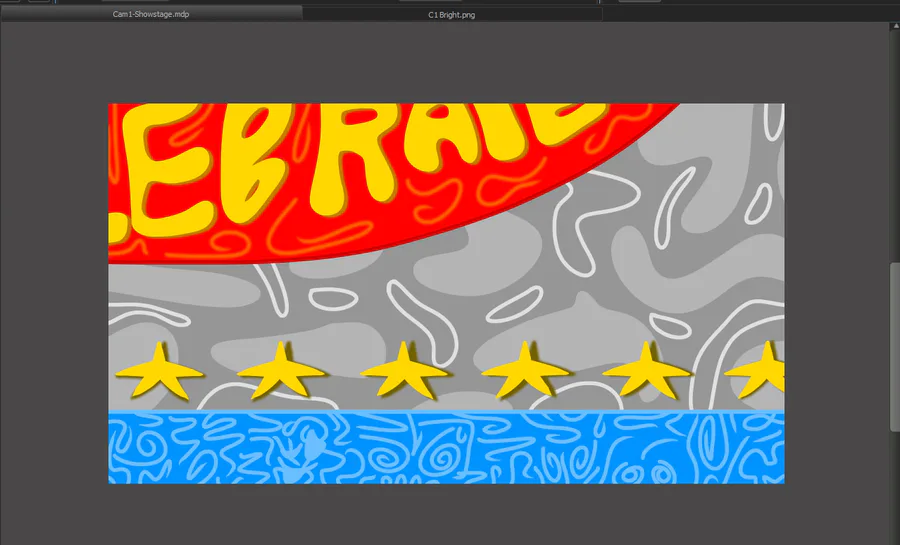Switch to the Cam1-Showstage.mdp tab
Image resolution: width=900 pixels, height=545 pixels.
click(151, 14)
